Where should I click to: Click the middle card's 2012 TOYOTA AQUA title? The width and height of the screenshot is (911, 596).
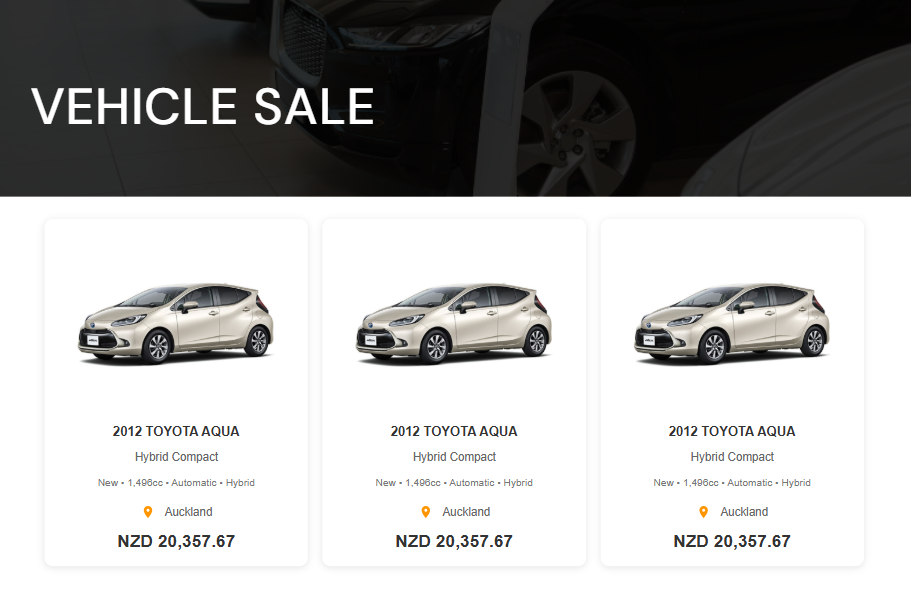pos(454,432)
